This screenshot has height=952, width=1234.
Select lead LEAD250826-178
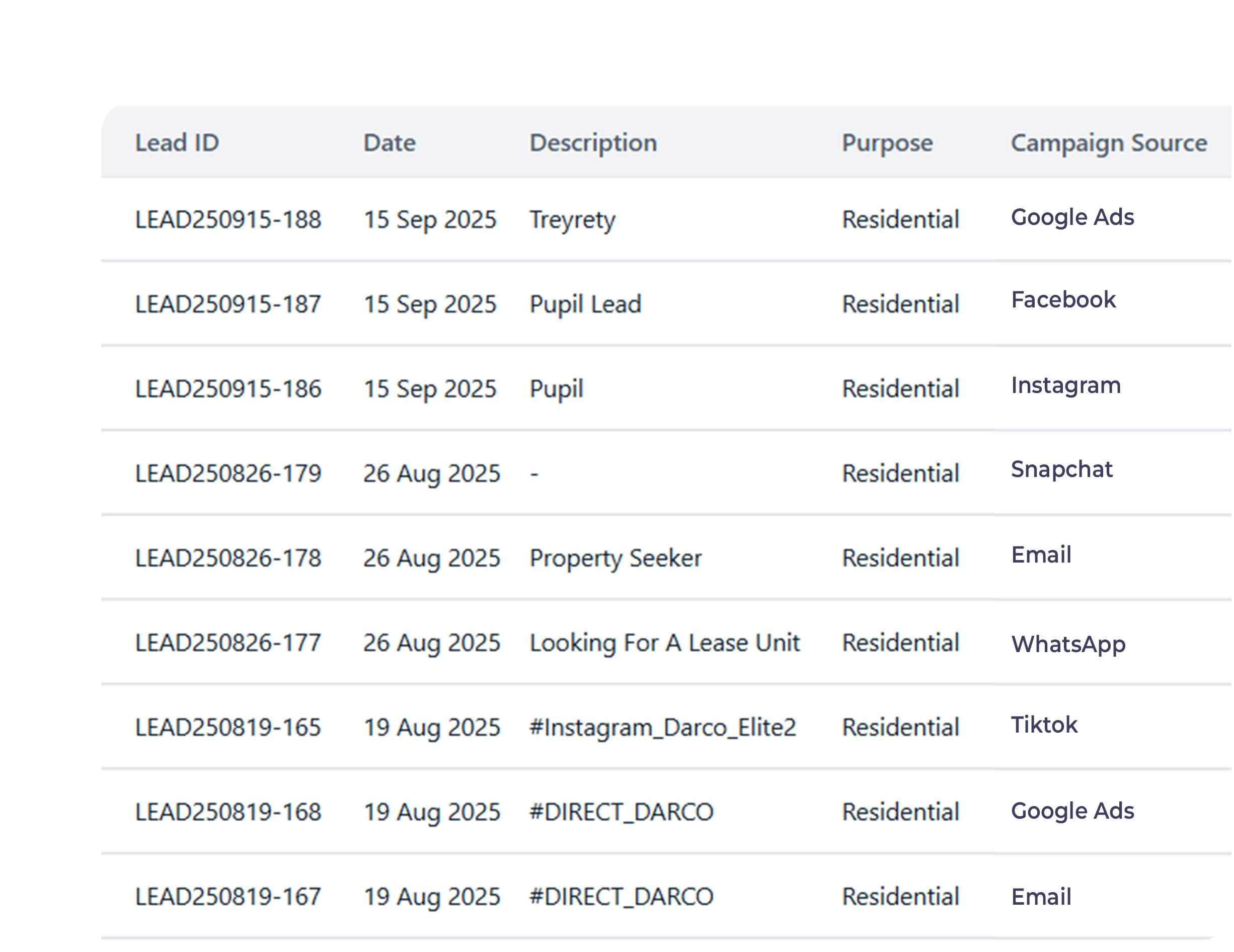[x=227, y=558]
